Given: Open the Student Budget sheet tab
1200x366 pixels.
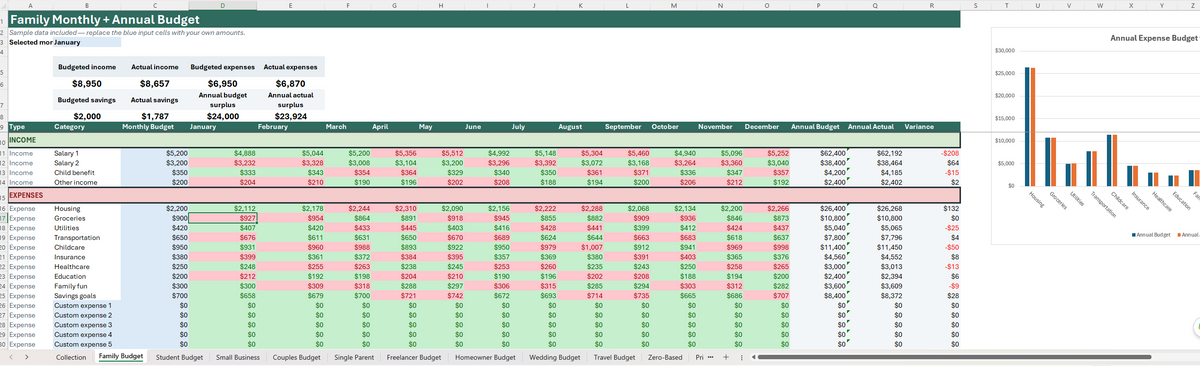Looking at the screenshot, I should pos(180,357).
